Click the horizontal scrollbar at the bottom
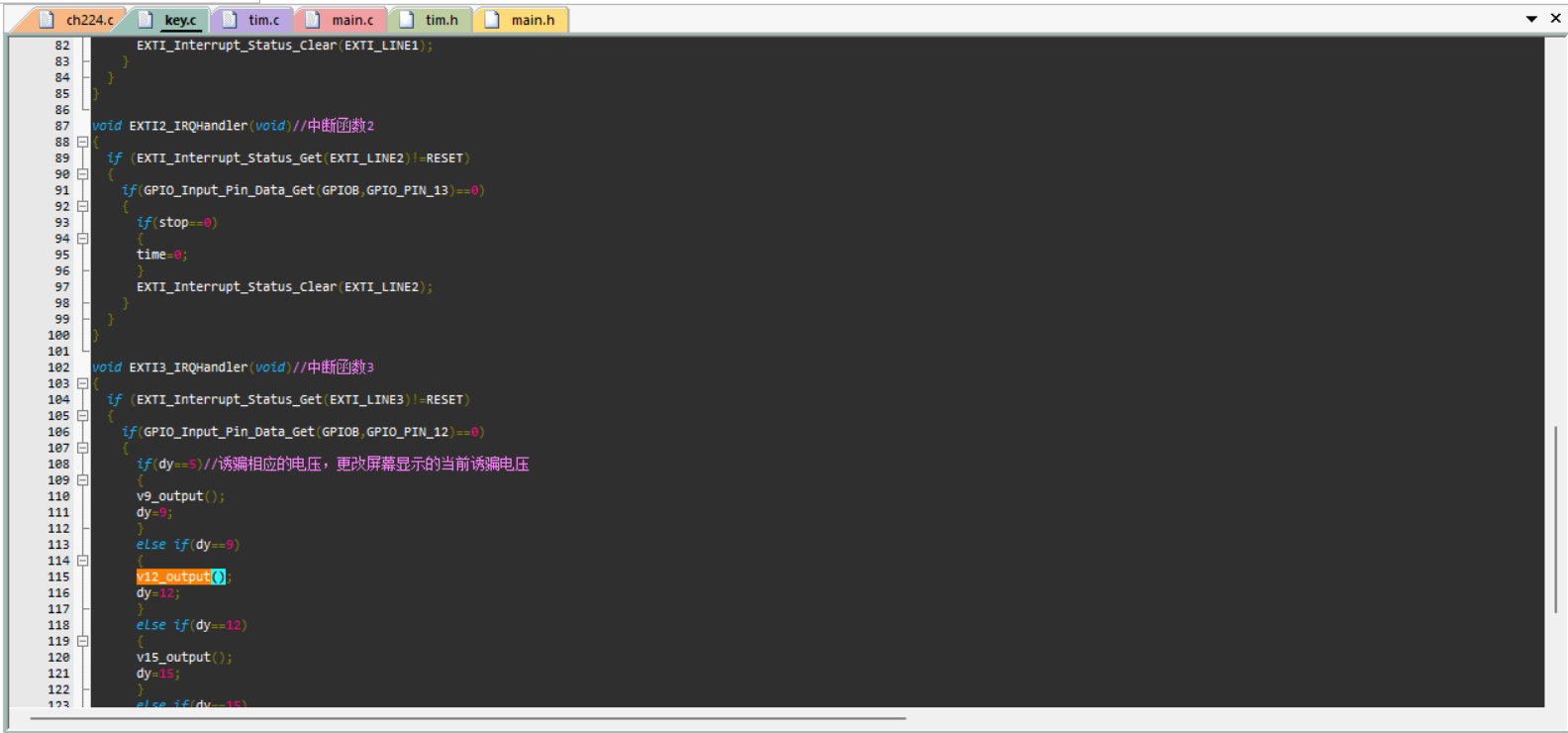 click(467, 718)
